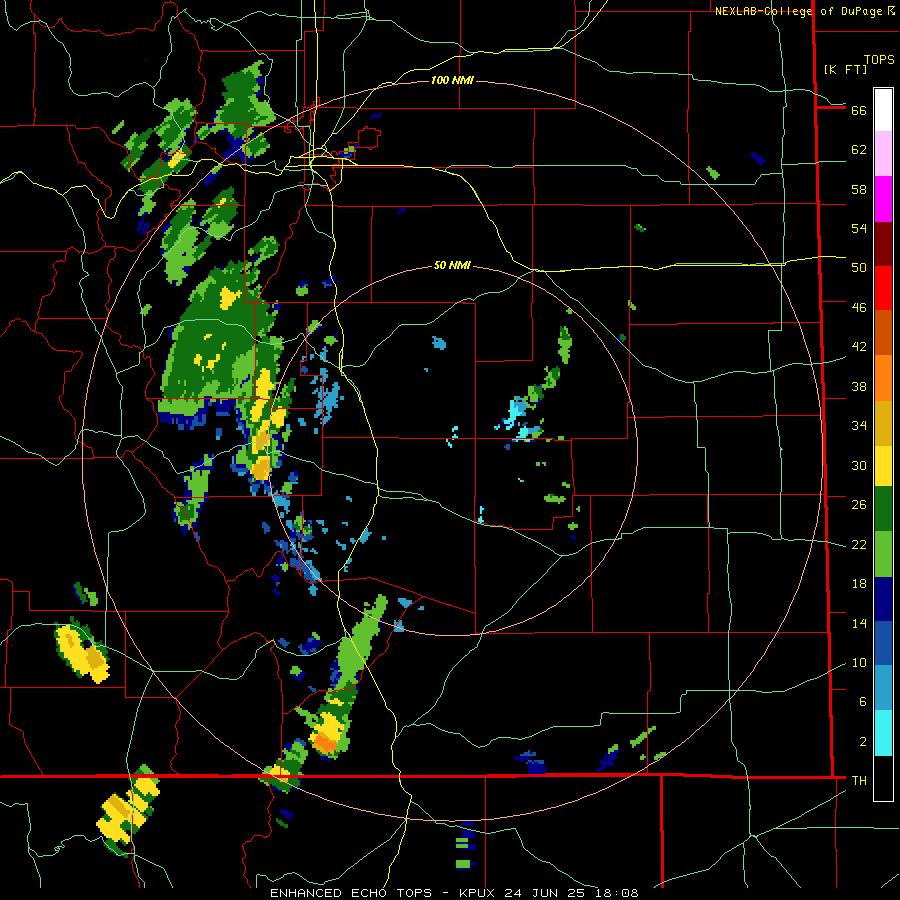Image resolution: width=900 pixels, height=900 pixels.
Task: Click the "18" scale value
Action: point(859,584)
